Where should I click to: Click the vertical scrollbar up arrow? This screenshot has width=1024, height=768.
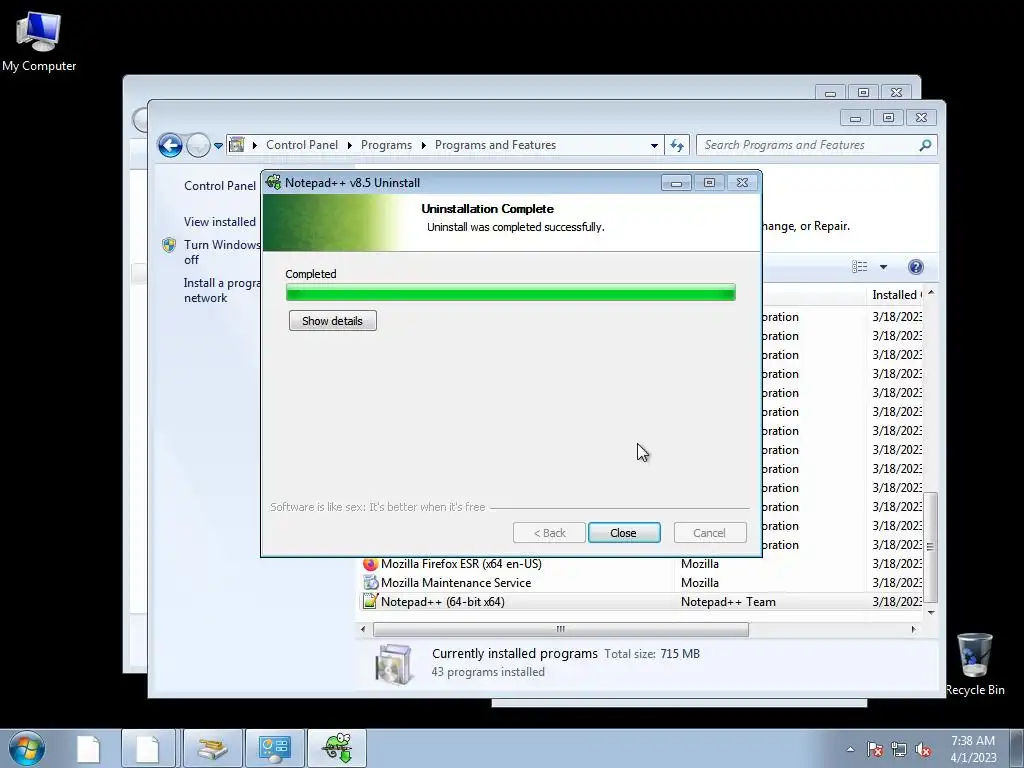[931, 293]
